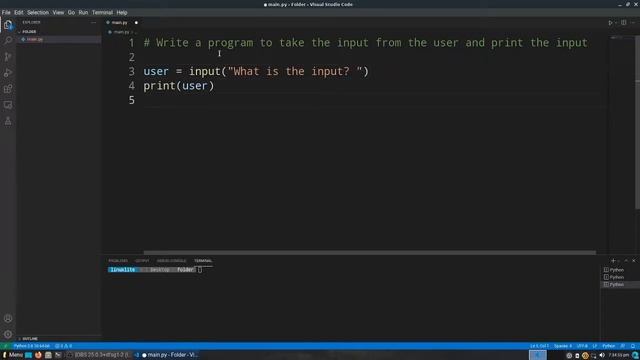Open the Source Control view
The width and height of the screenshot is (640, 360).
coord(8,57)
